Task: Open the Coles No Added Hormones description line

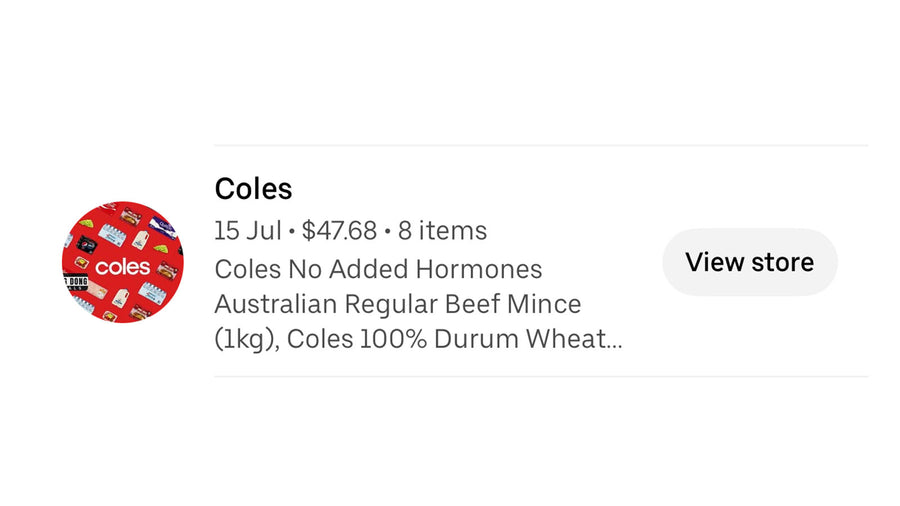Action: coord(378,269)
